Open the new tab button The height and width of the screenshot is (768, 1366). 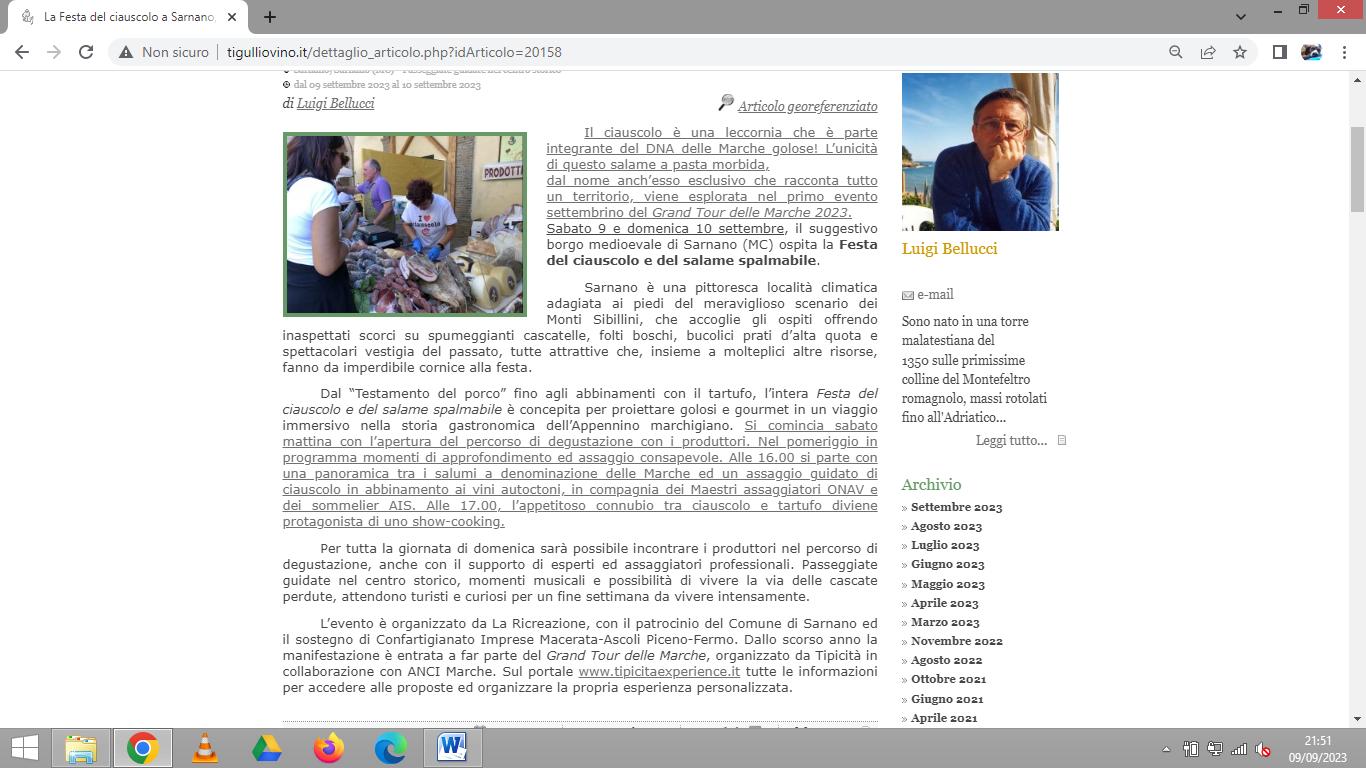(x=269, y=17)
